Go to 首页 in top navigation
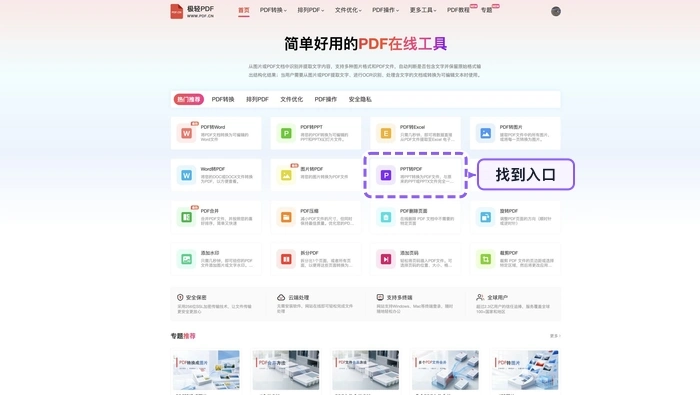700x395 pixels. [x=244, y=10]
